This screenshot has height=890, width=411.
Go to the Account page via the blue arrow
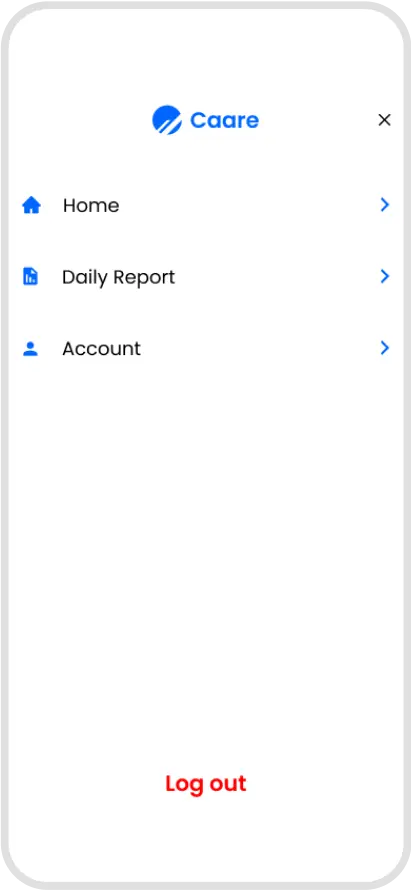[385, 348]
